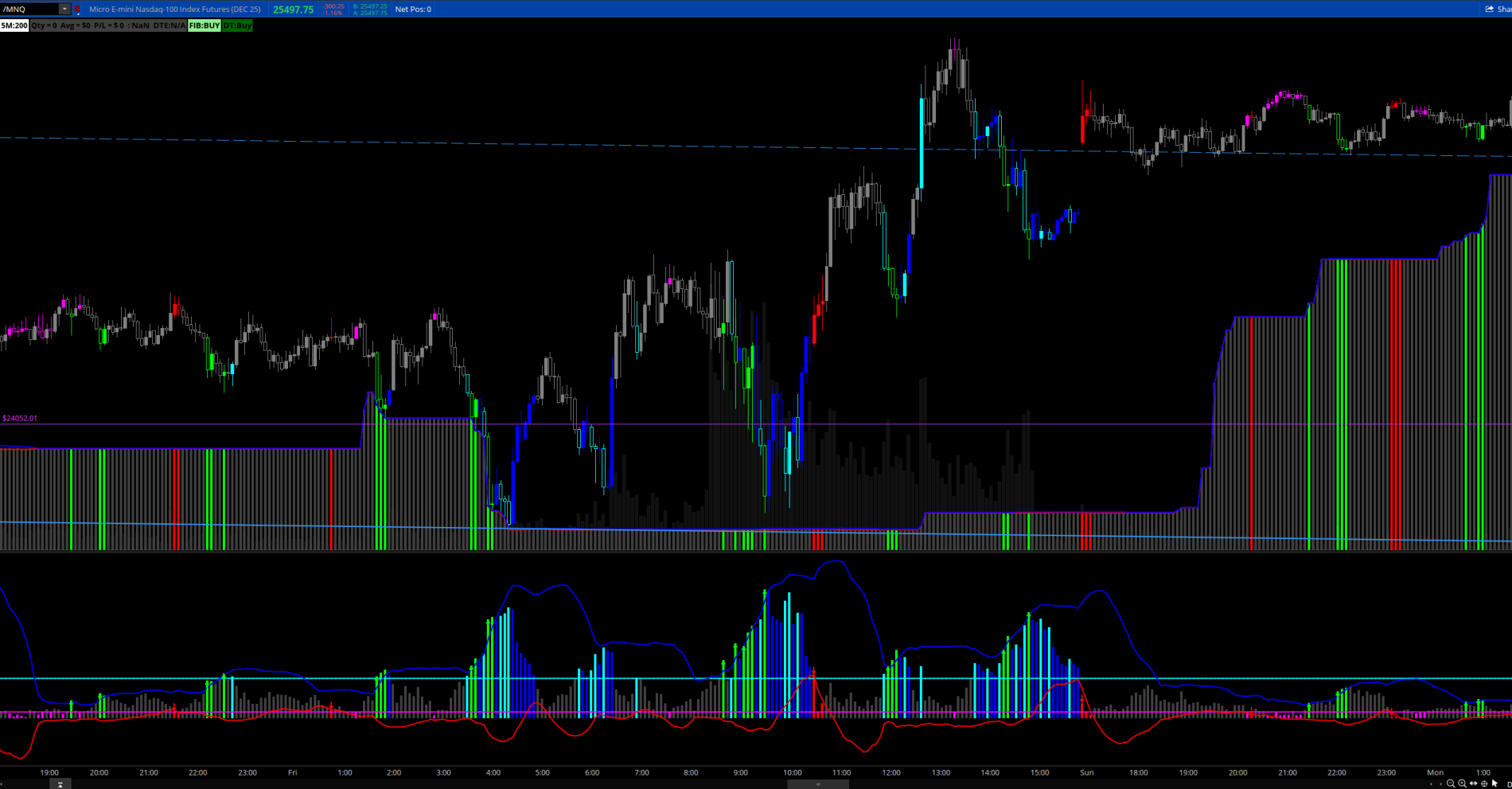
Task: Click the FIB:BUY signal label
Action: pos(205,25)
